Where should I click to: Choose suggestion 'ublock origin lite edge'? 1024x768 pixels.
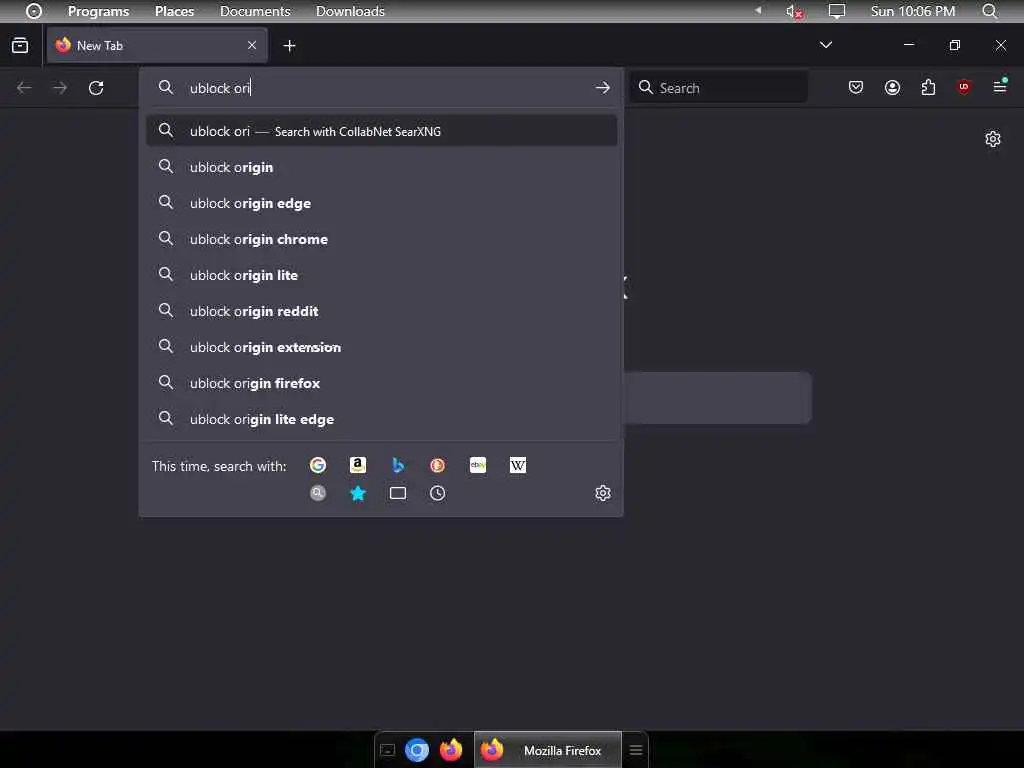(x=381, y=419)
